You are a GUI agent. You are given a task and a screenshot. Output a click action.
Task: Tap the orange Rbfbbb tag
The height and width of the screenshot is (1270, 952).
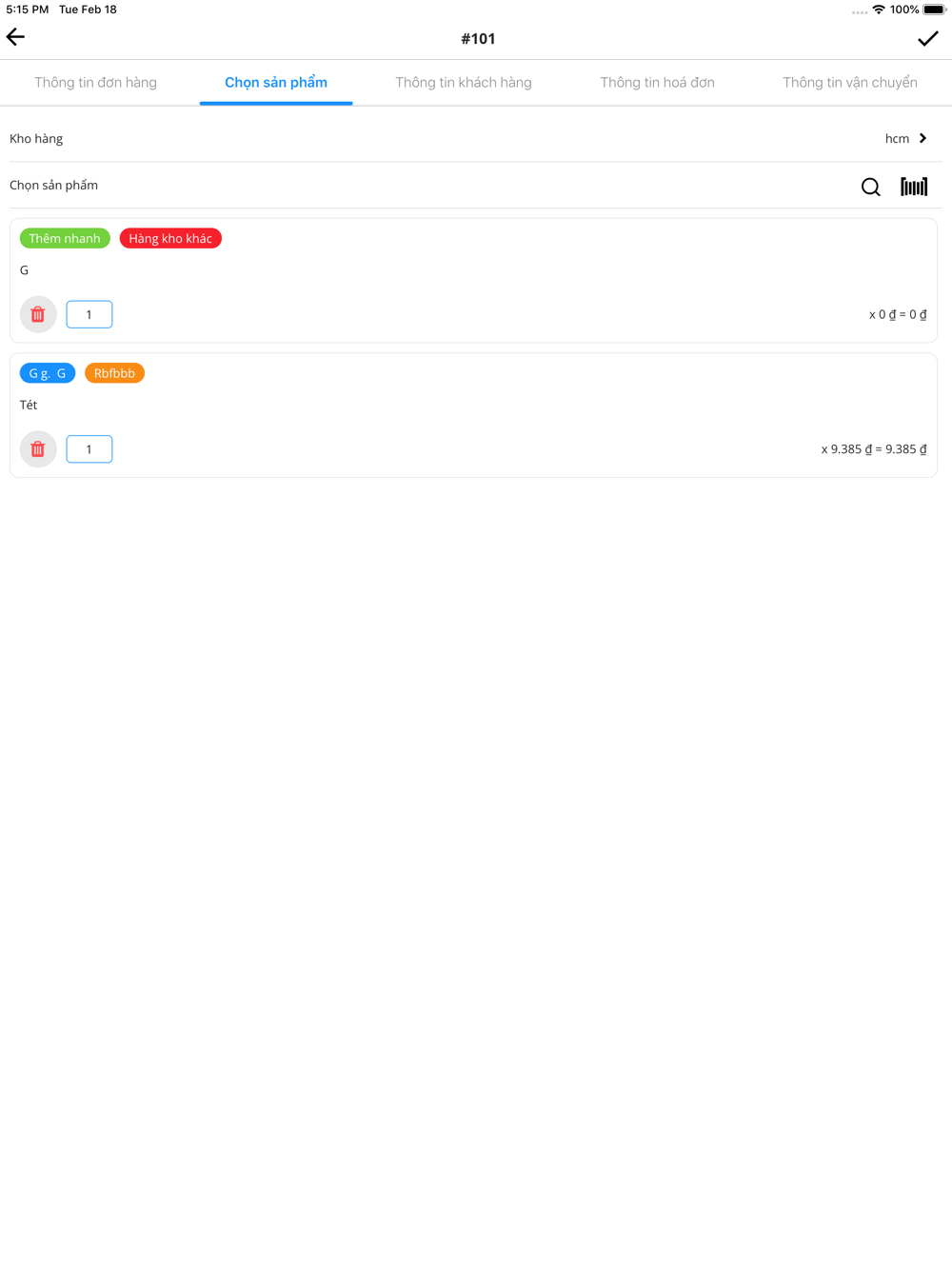pos(114,373)
